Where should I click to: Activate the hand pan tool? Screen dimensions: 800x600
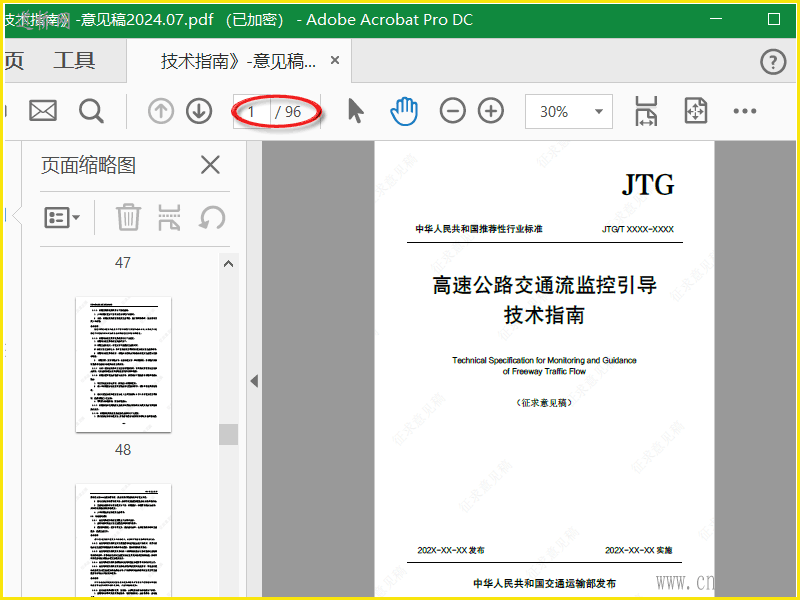[x=404, y=111]
